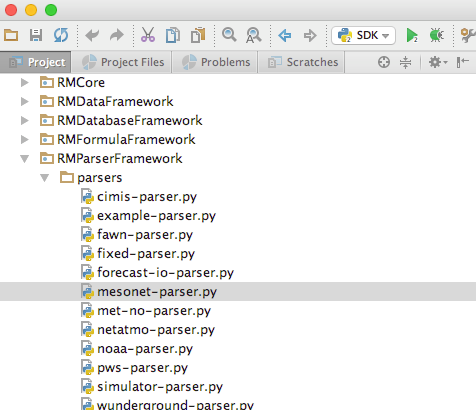Click the Find magnifier icon
Image resolution: width=476 pixels, height=410 pixels.
[x=229, y=35]
